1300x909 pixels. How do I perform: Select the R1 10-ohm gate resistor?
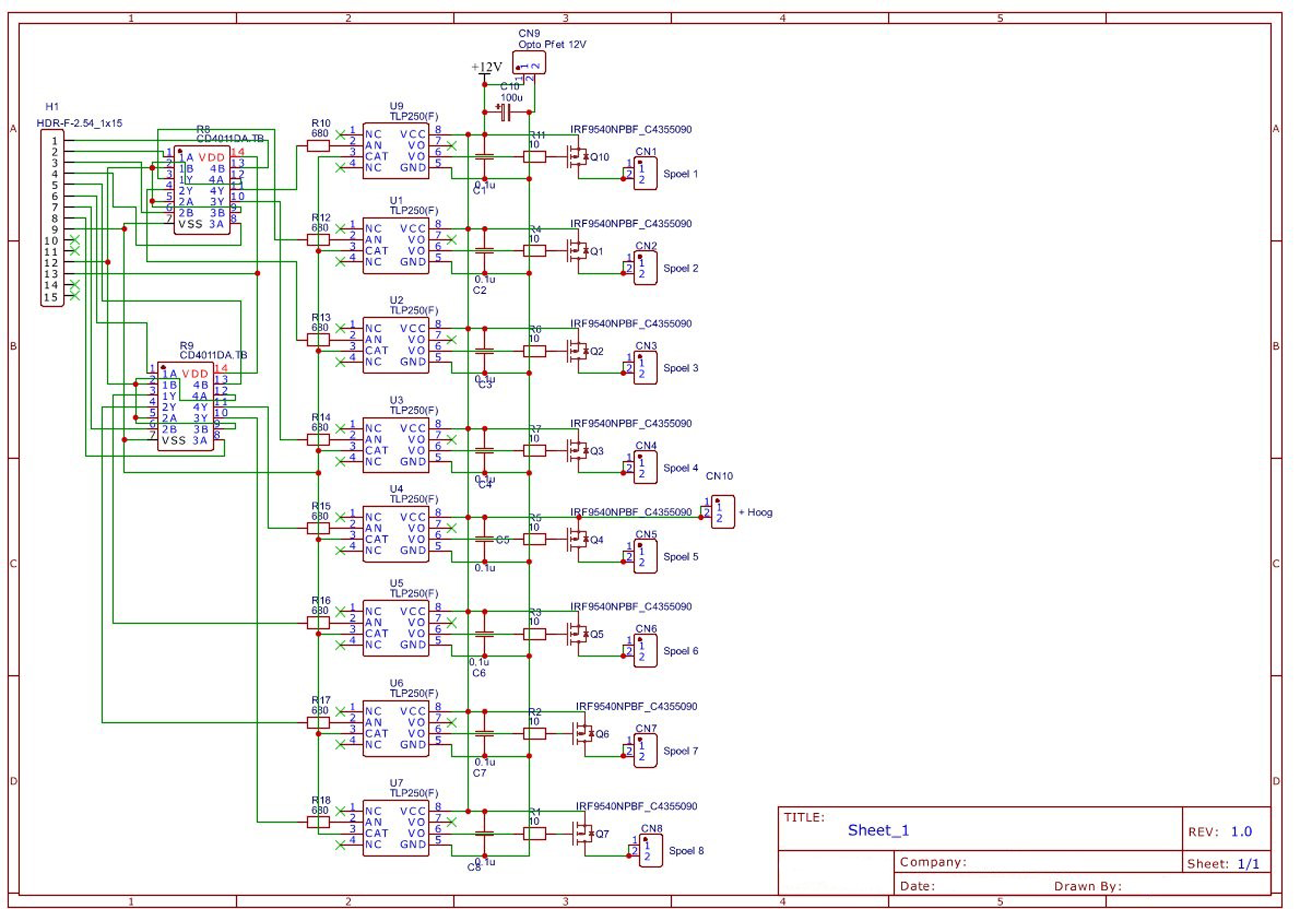535,833
